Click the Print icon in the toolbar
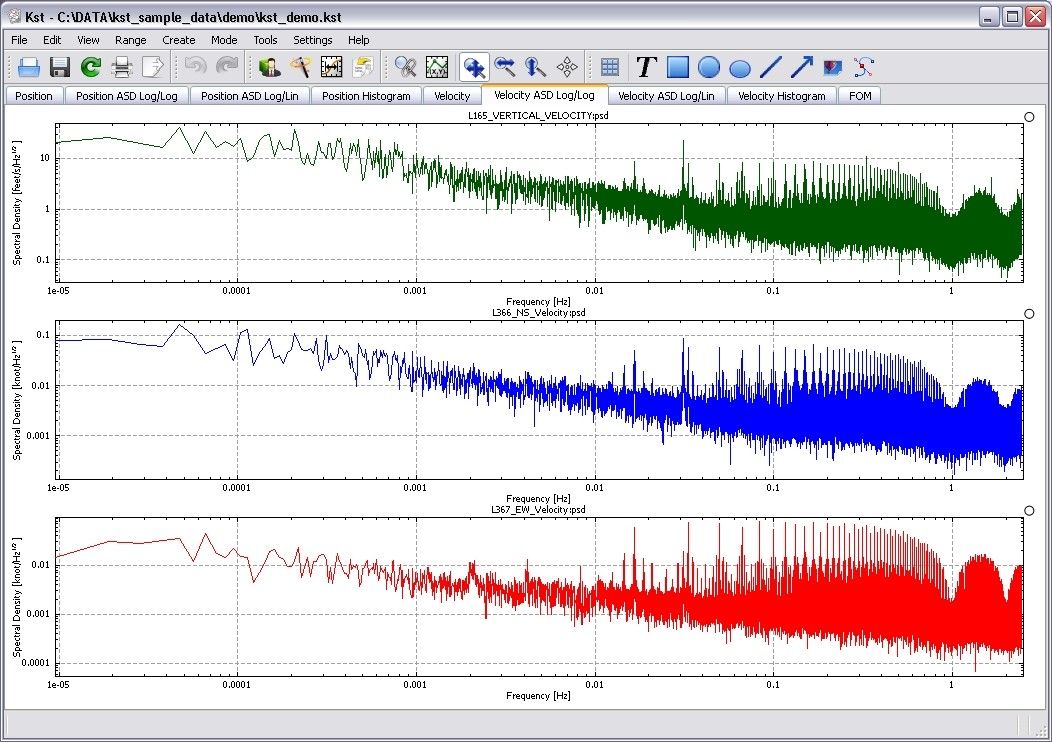The image size is (1052, 742). [122, 67]
